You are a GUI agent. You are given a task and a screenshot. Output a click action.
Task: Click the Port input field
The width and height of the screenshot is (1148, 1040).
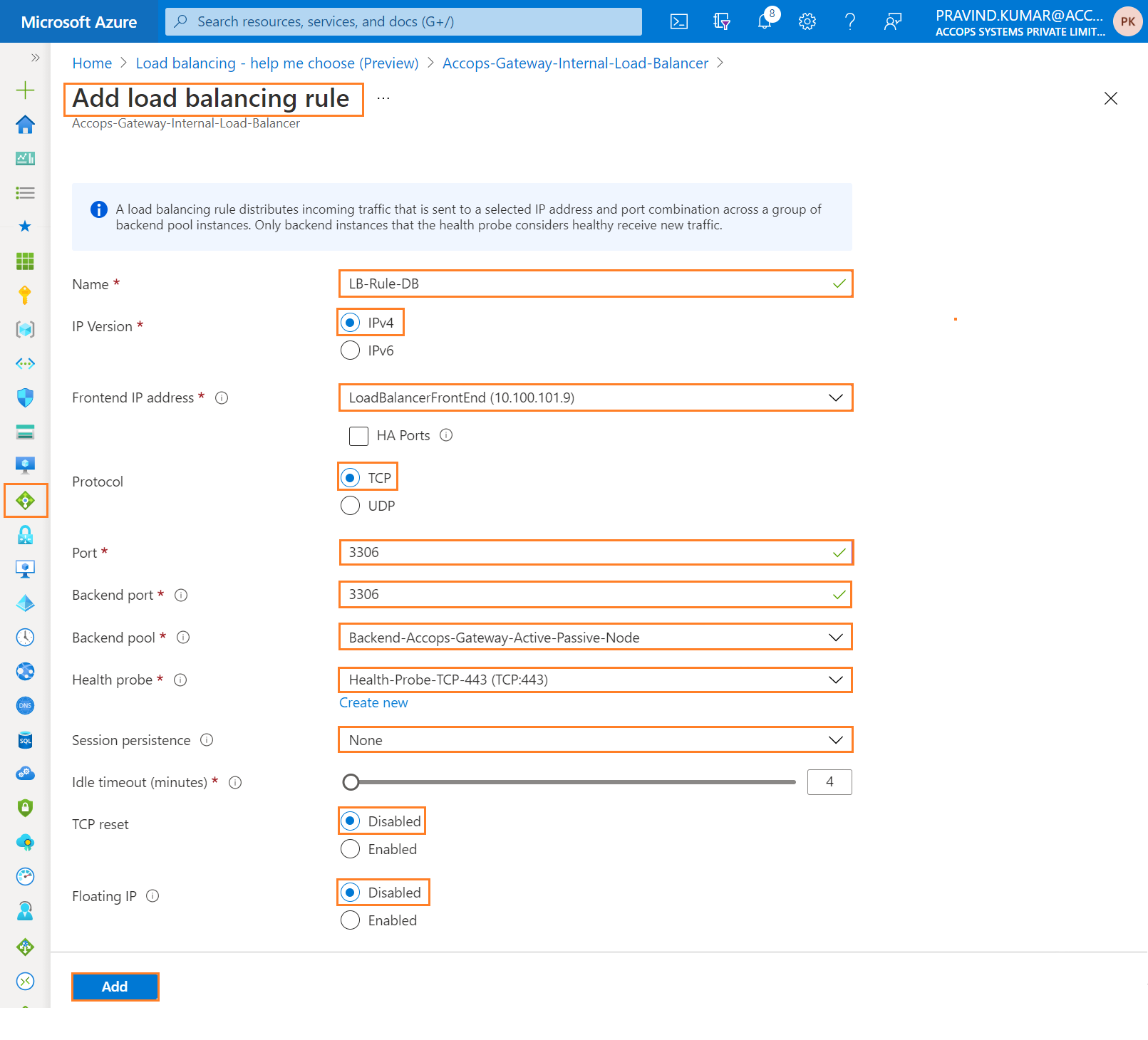(596, 552)
